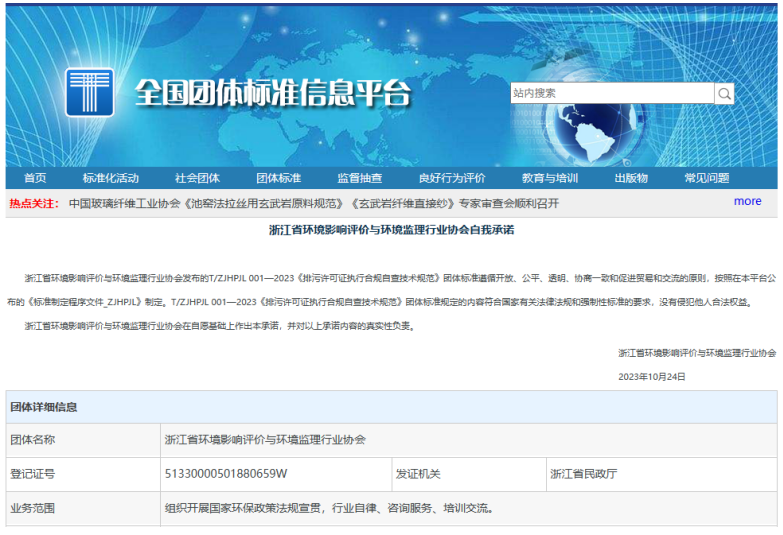Open the 社会团体 menu item
Viewport: 783px width, 535px height.
(197, 178)
